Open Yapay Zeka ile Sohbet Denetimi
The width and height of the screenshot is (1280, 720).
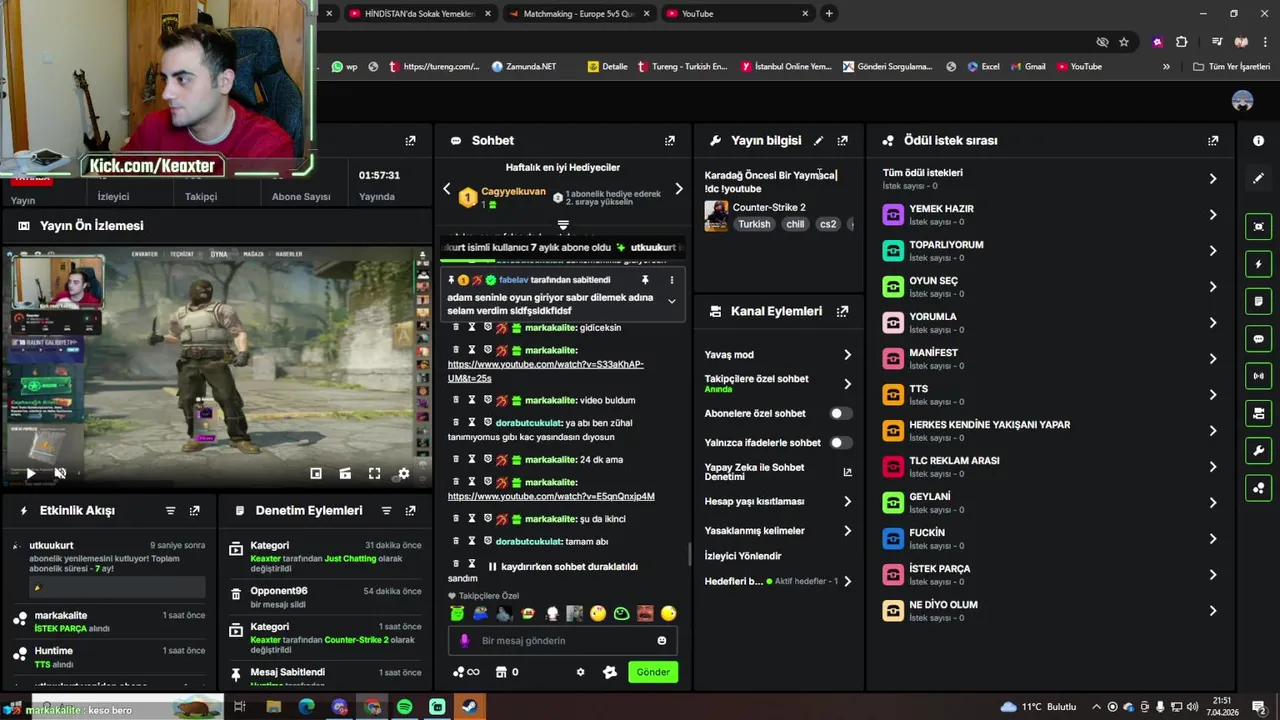tap(778, 472)
